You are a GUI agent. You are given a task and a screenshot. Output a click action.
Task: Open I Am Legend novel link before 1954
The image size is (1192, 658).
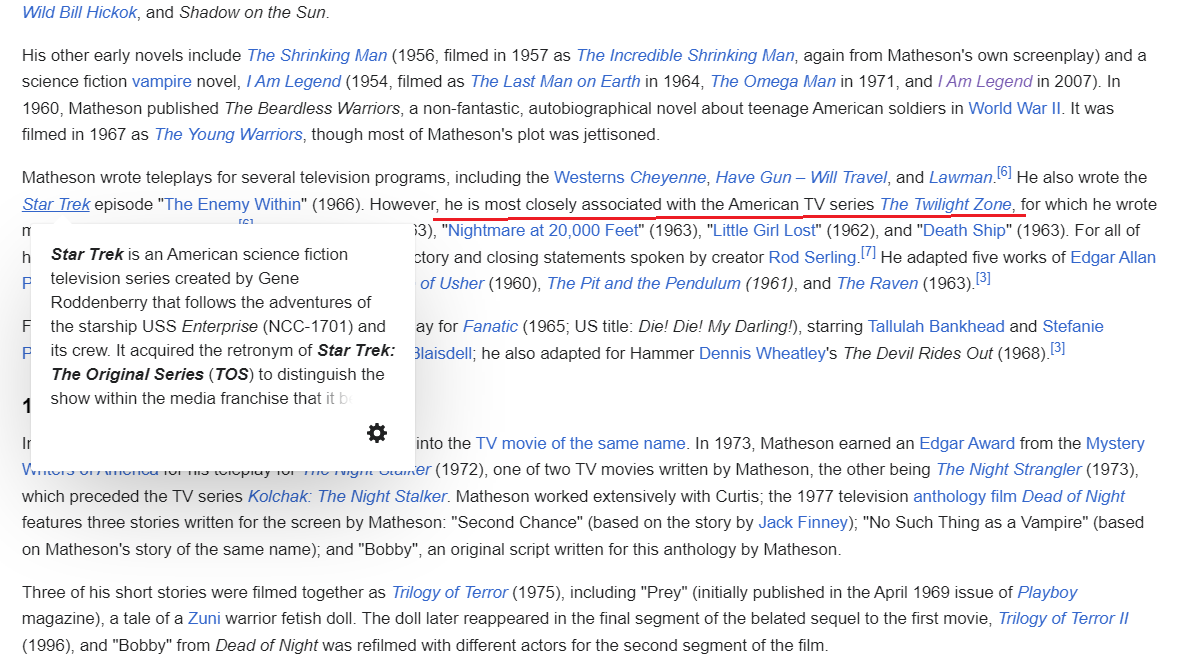coord(293,81)
